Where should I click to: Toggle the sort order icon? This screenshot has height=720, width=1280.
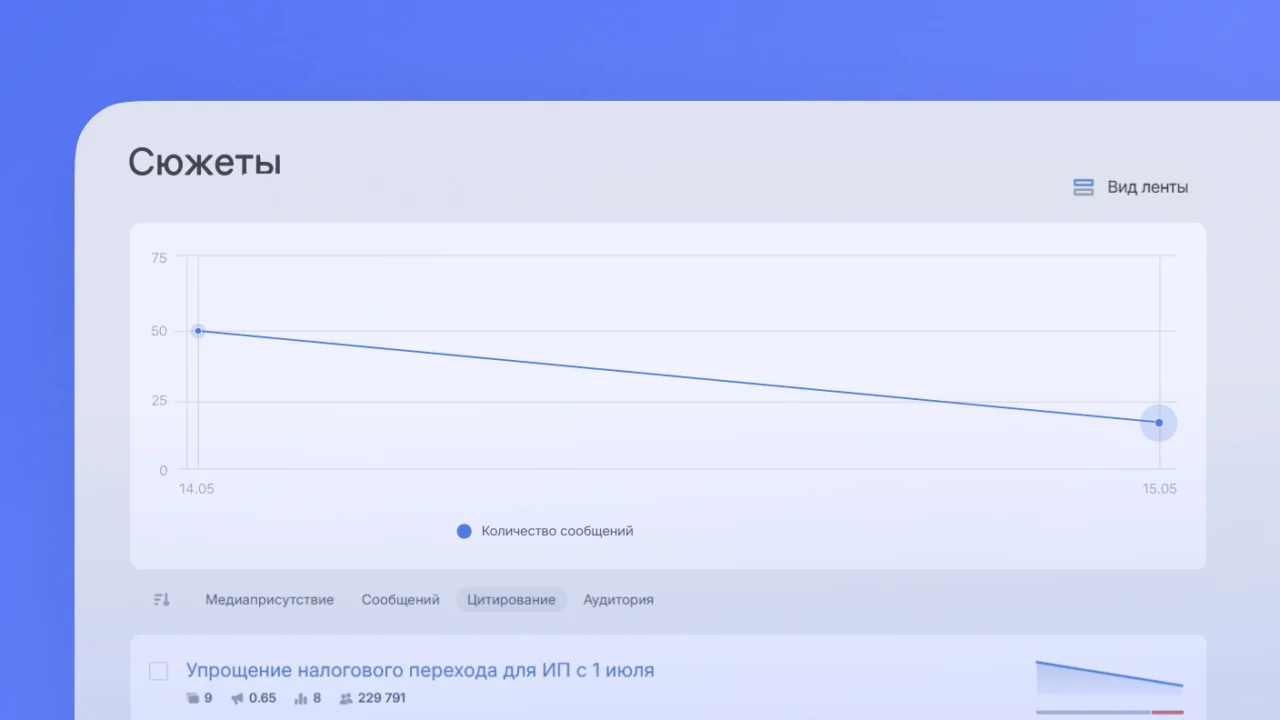(x=162, y=600)
